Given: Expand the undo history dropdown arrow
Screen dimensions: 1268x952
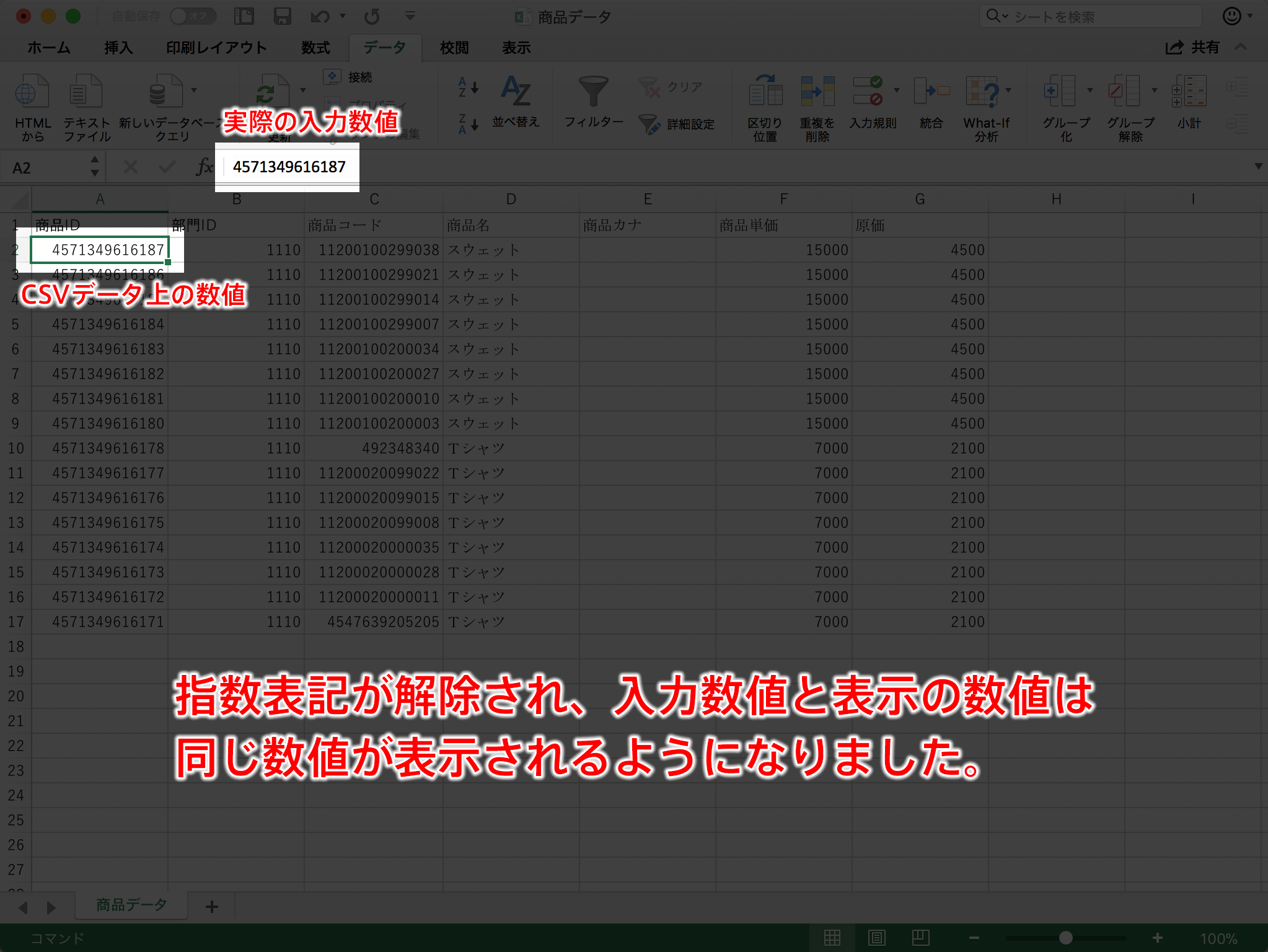Looking at the screenshot, I should pos(343,16).
